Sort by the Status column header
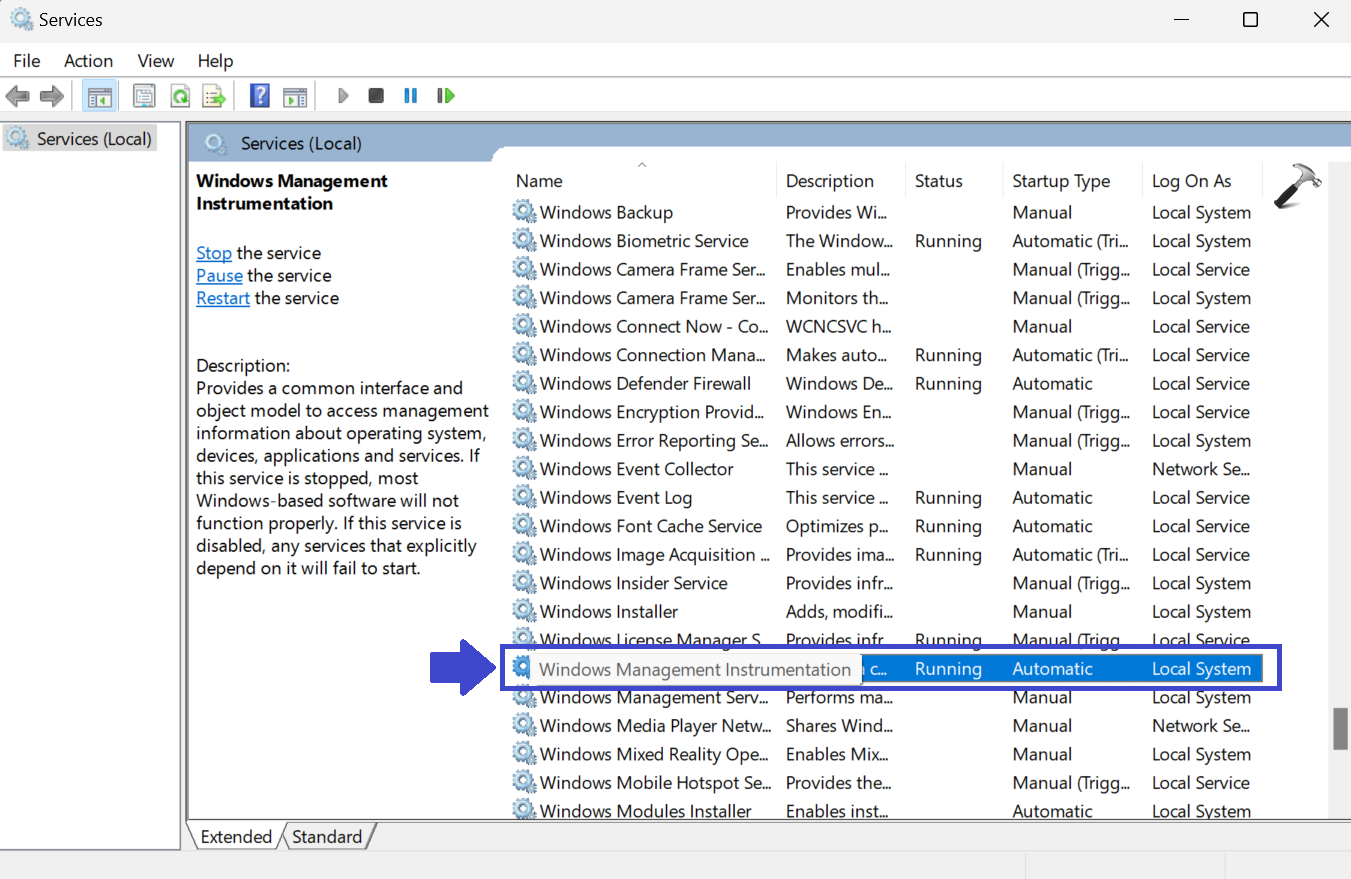Image resolution: width=1351 pixels, height=879 pixels. (x=938, y=181)
